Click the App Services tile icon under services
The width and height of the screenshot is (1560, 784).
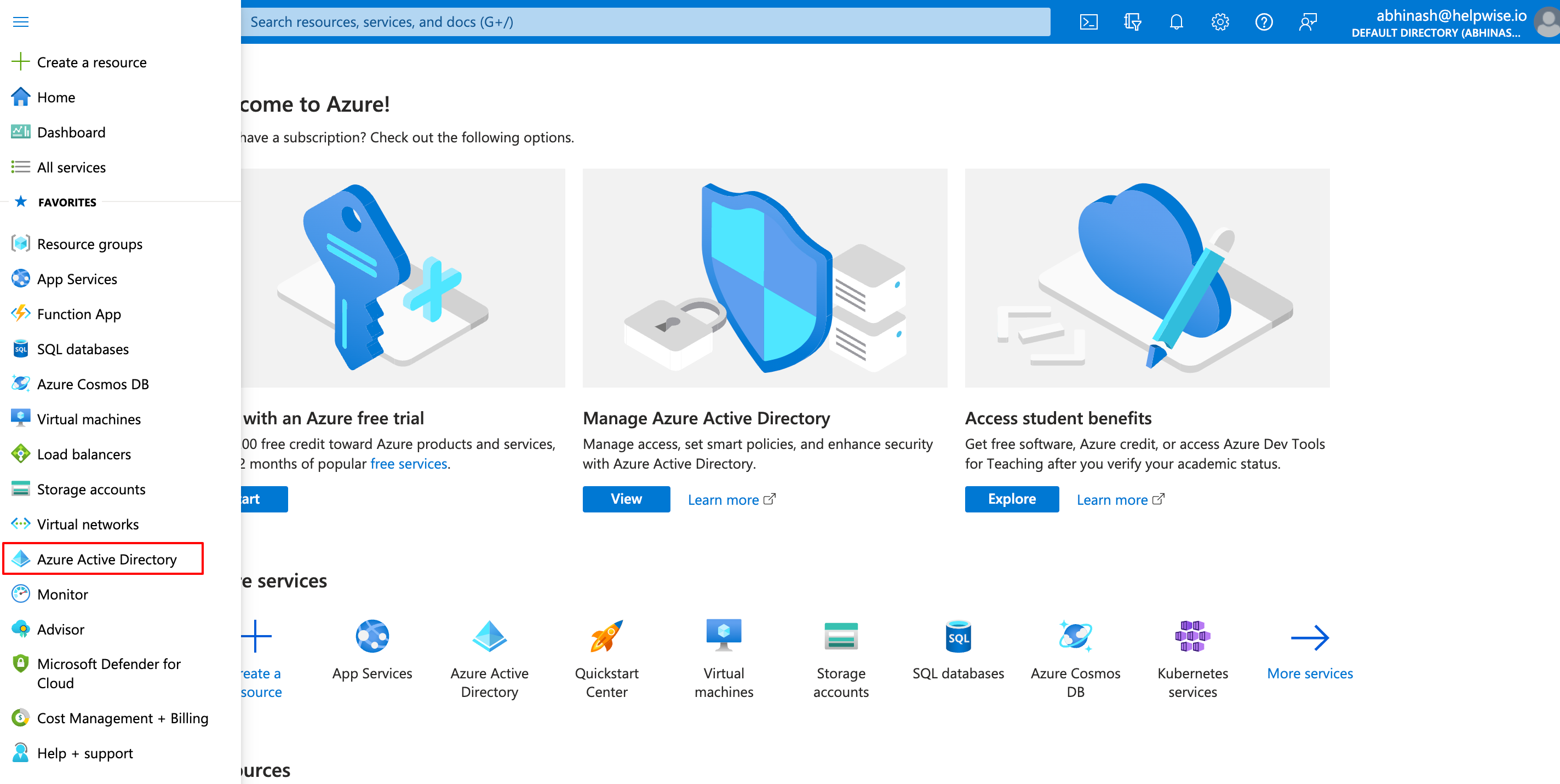point(372,636)
